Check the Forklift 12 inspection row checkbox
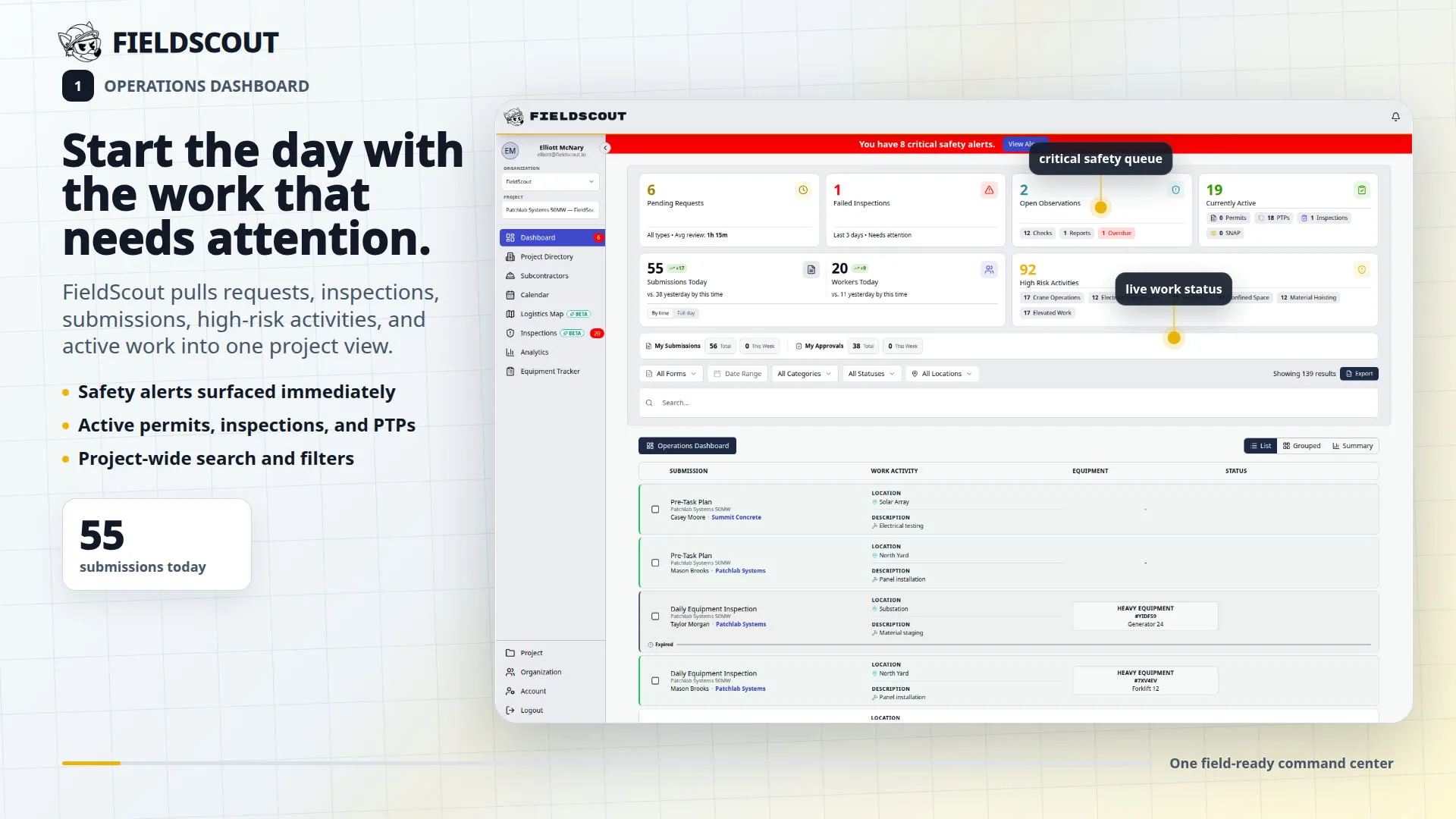Image resolution: width=1456 pixels, height=819 pixels. coord(655,681)
